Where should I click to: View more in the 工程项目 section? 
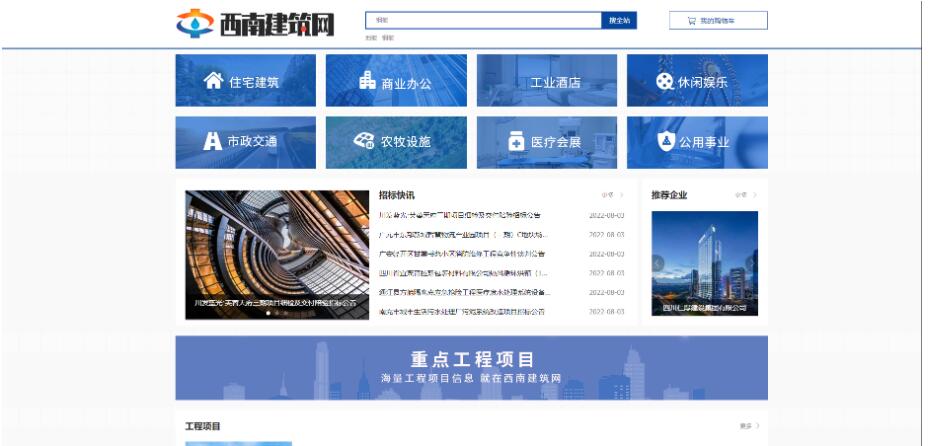[749, 426]
